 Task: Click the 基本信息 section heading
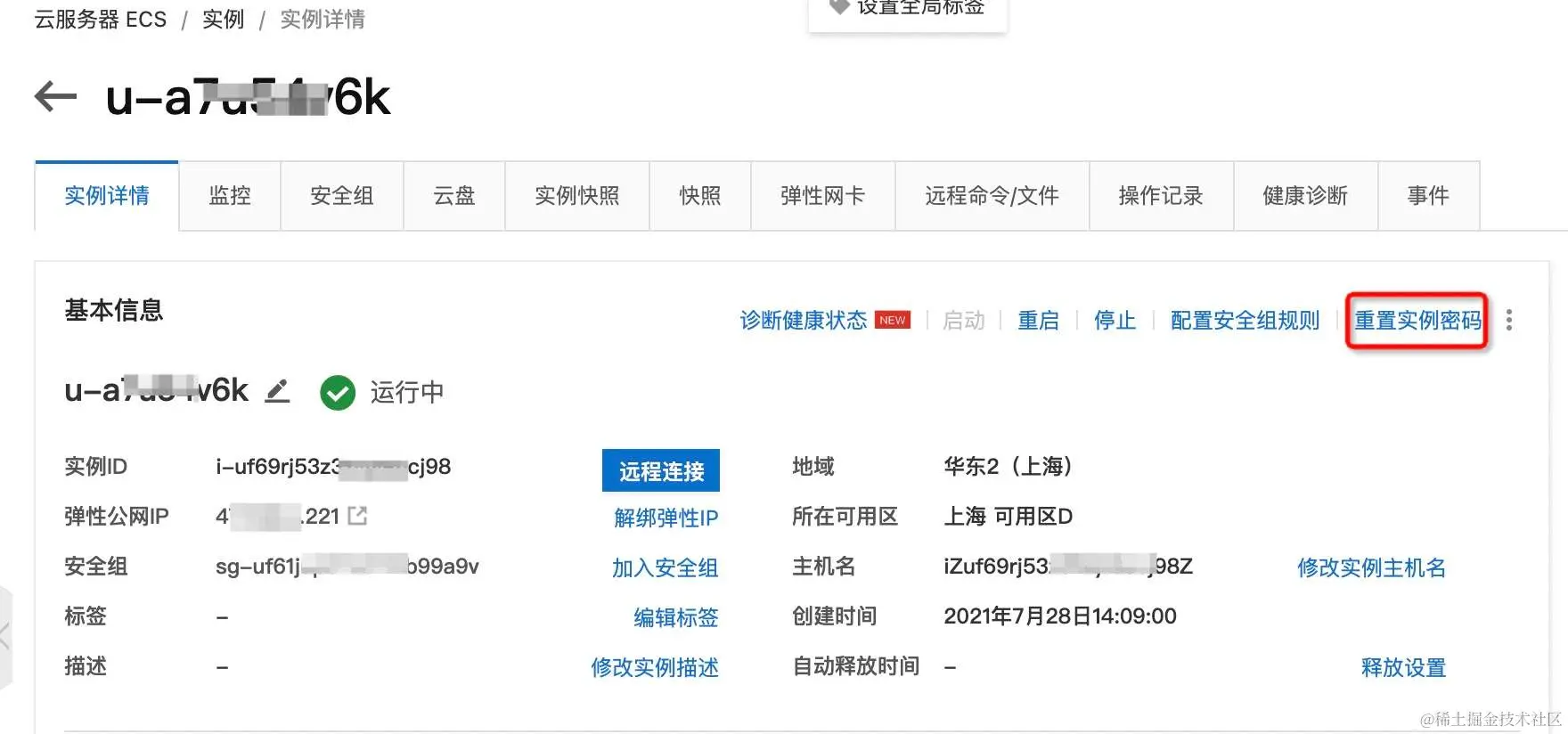click(x=114, y=310)
